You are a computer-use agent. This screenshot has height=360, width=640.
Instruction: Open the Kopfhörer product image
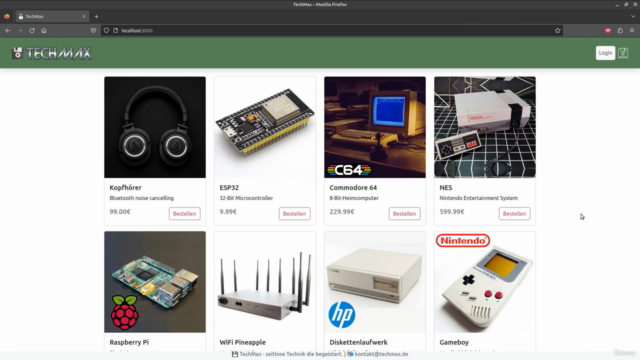(x=155, y=127)
